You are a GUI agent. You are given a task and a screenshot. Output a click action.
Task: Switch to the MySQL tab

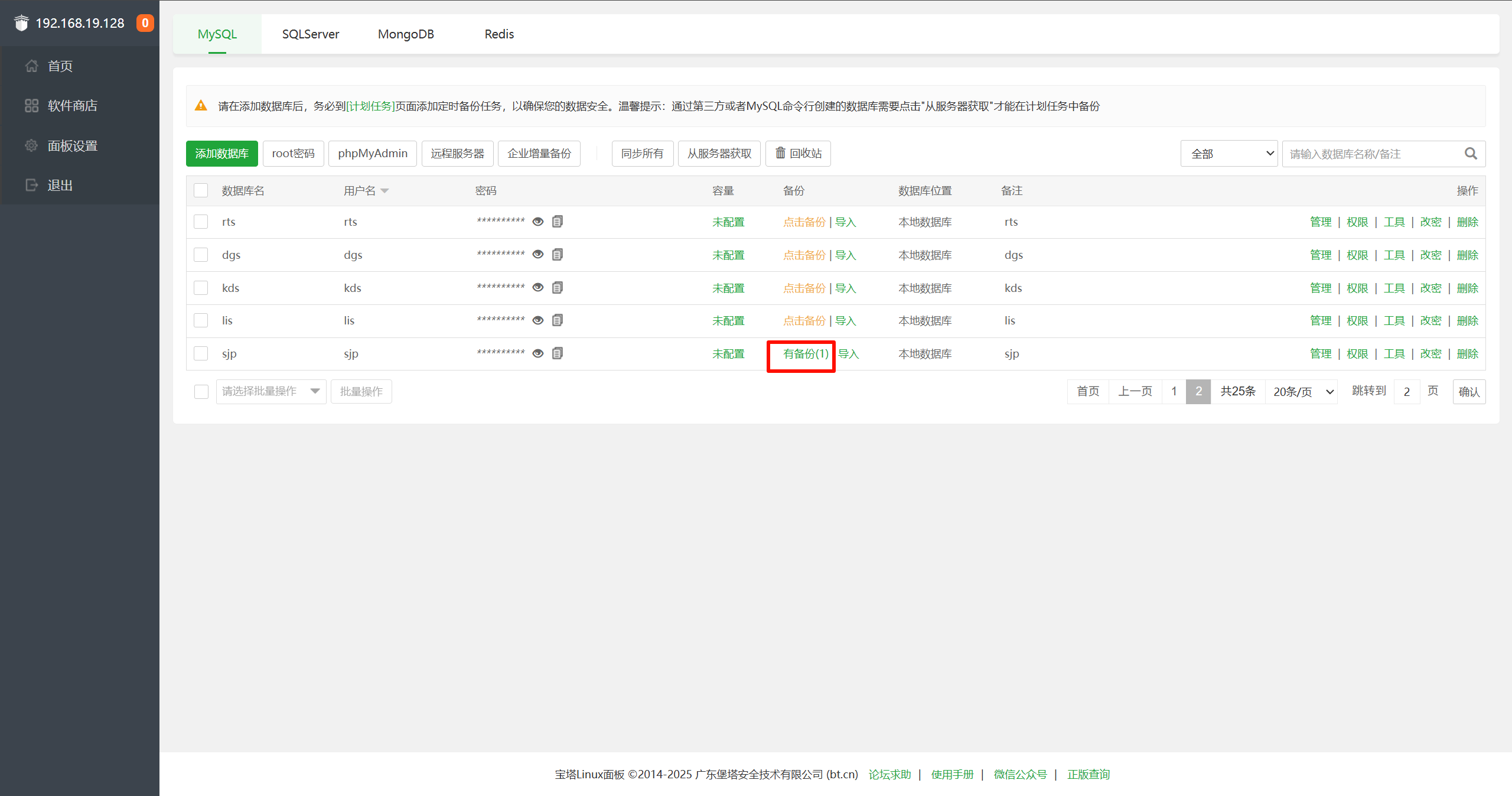point(217,34)
